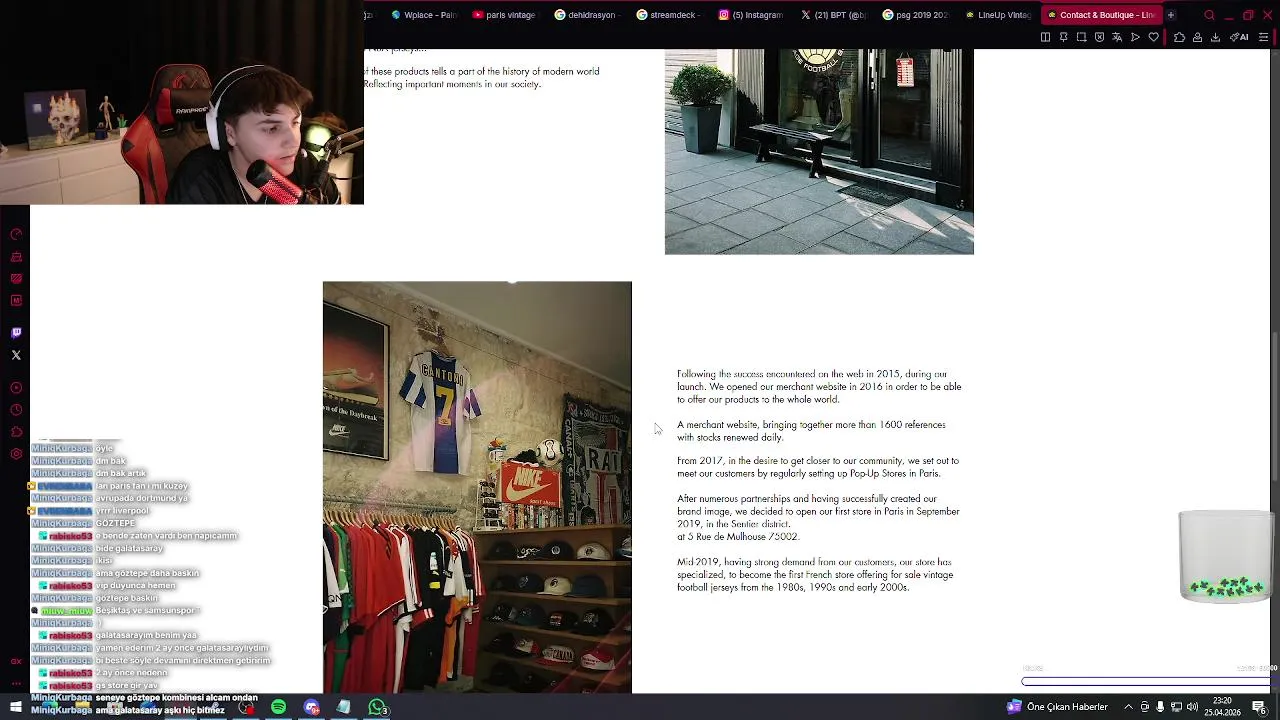Switch to the (21) BPT X tab
1280x720 pixels.
[833, 15]
